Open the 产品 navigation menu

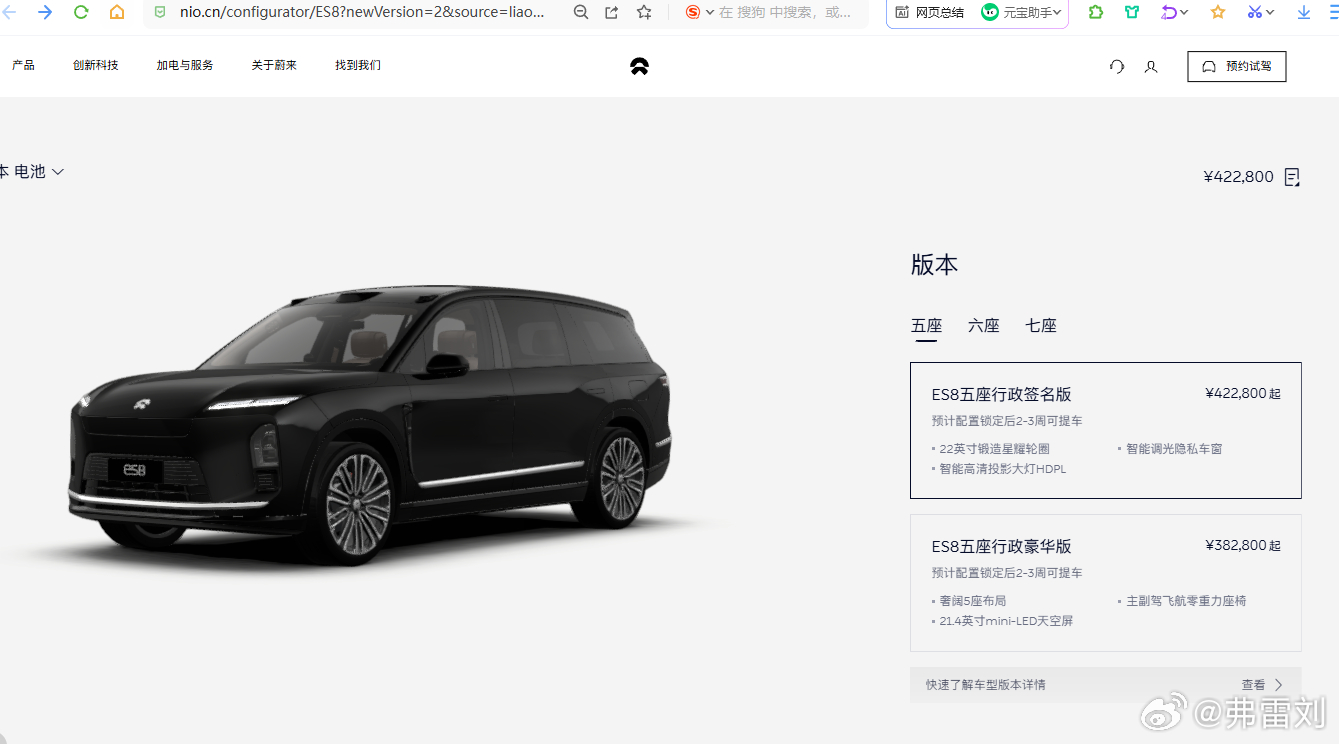[x=23, y=65]
